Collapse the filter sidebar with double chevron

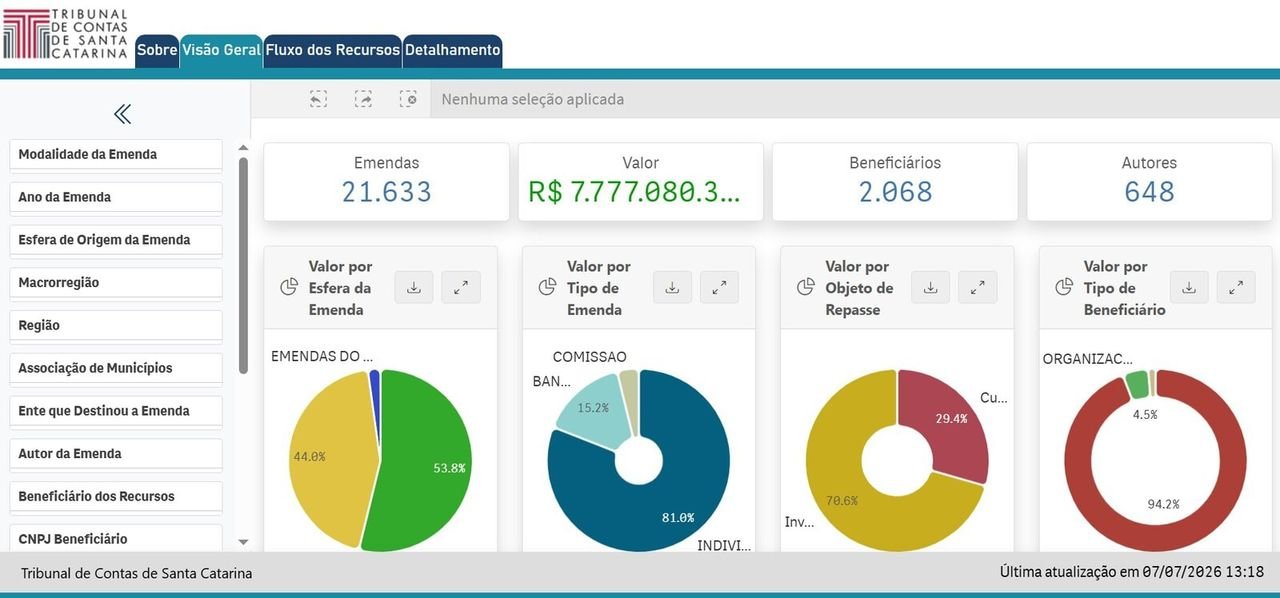click(x=122, y=114)
